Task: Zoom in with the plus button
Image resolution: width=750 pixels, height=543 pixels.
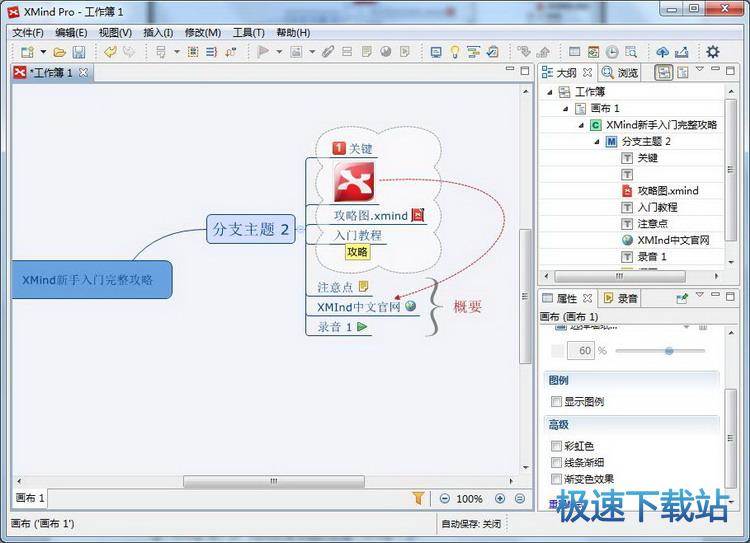Action: click(500, 499)
